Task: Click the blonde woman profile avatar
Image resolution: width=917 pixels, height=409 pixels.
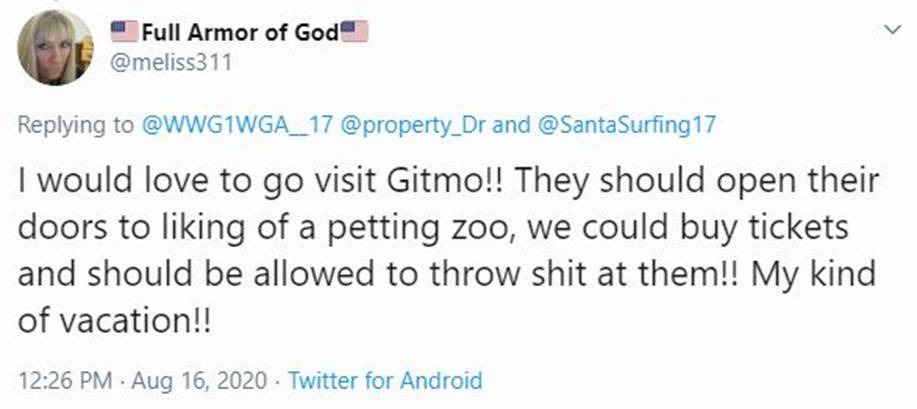Action: [55, 48]
